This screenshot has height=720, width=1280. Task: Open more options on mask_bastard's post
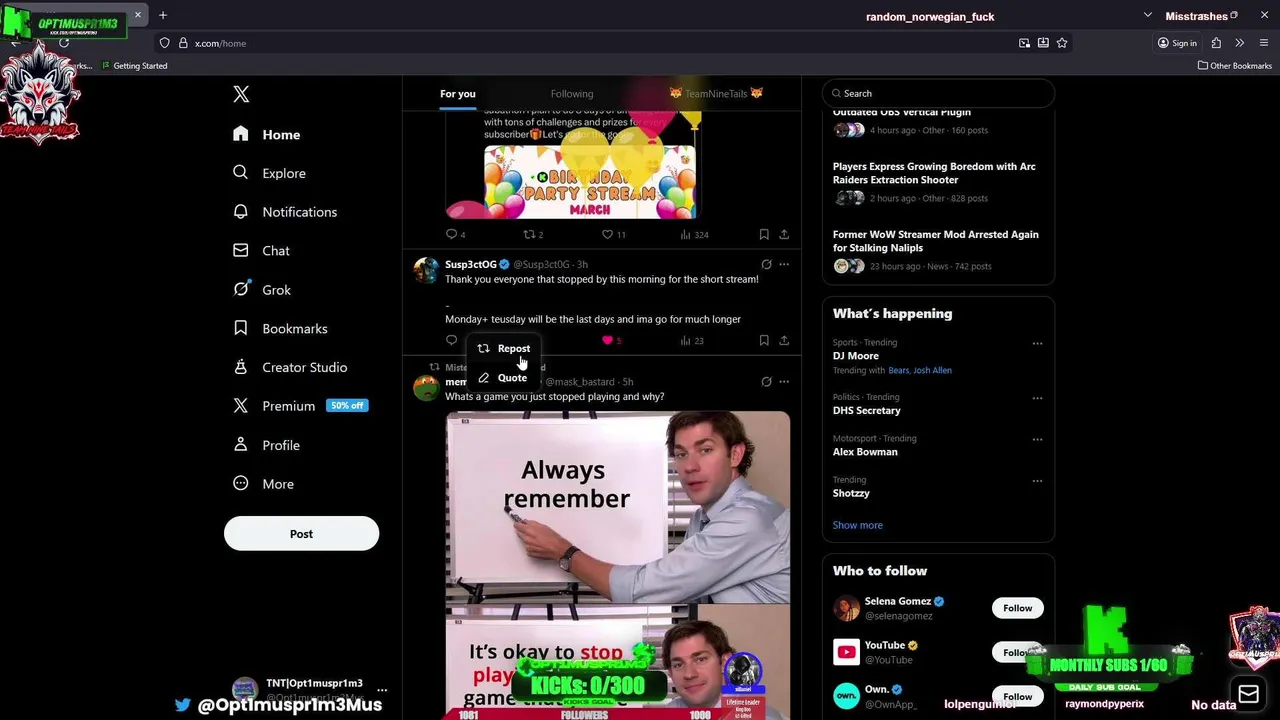(784, 382)
